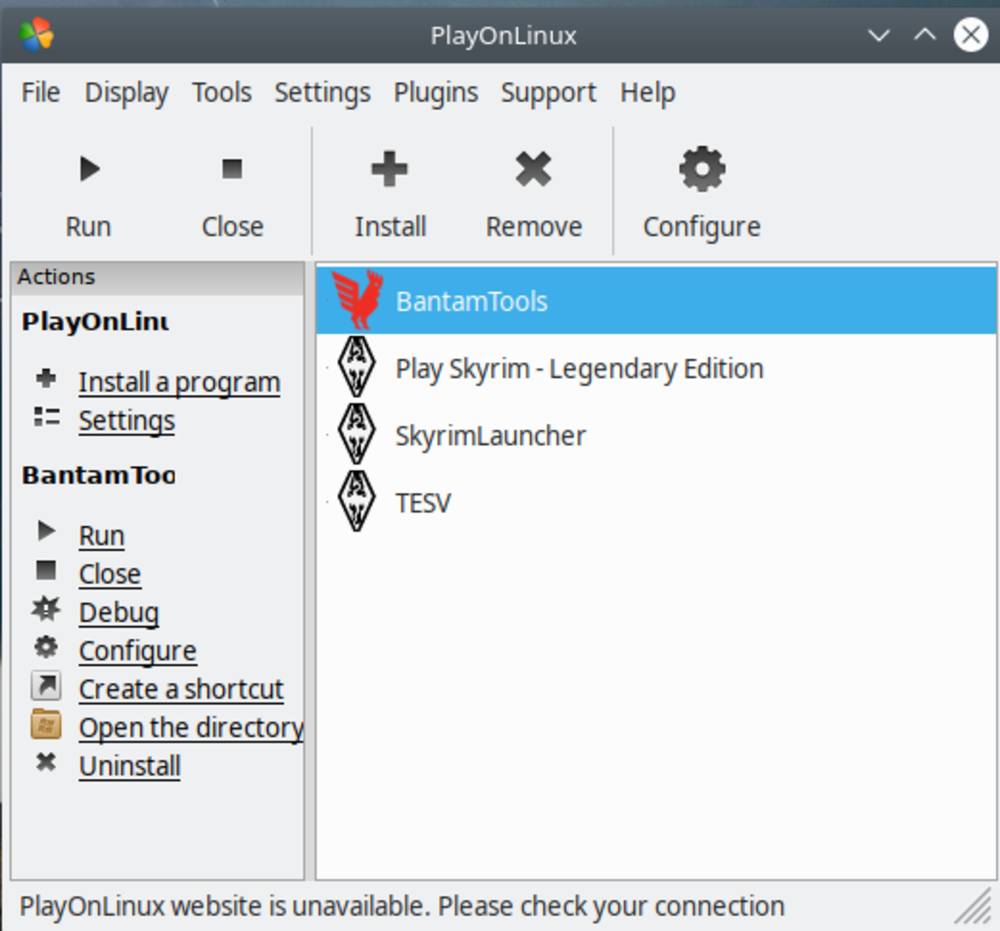
Task: Click the PlayOnLinux clover logo in title bar
Action: [36, 34]
